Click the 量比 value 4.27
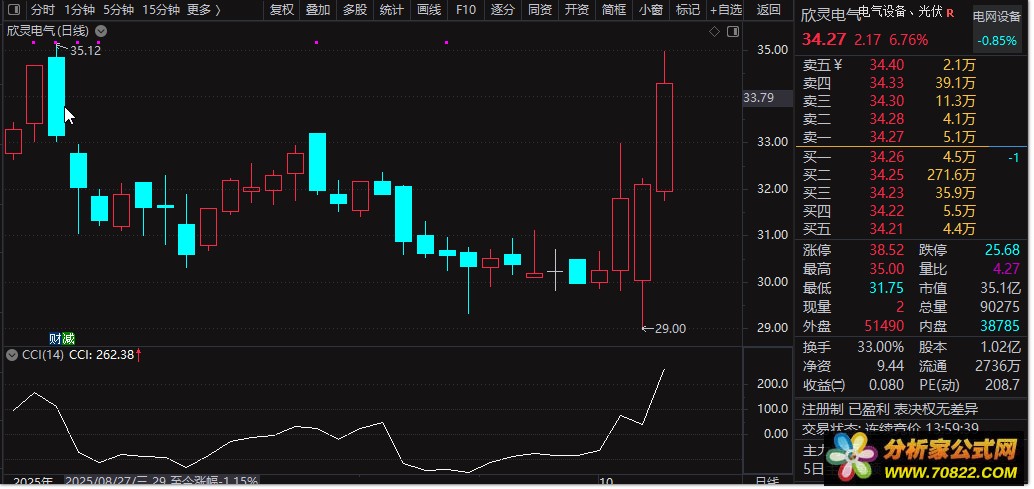1034x489 pixels. 1006,269
